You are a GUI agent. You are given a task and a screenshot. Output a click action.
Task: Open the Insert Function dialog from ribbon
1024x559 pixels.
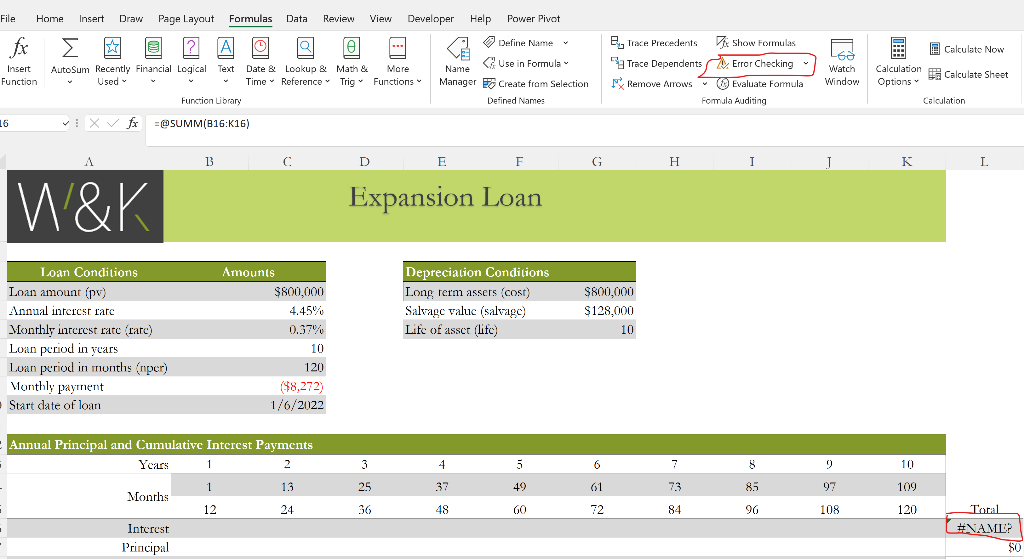tap(19, 61)
